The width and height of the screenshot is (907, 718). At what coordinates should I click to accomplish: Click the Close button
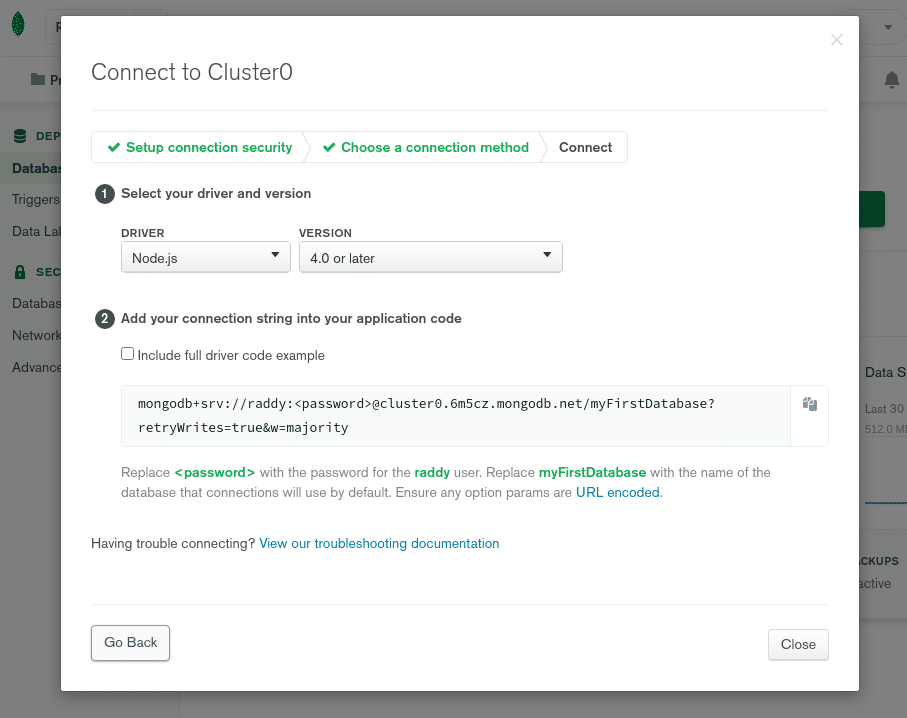point(798,645)
